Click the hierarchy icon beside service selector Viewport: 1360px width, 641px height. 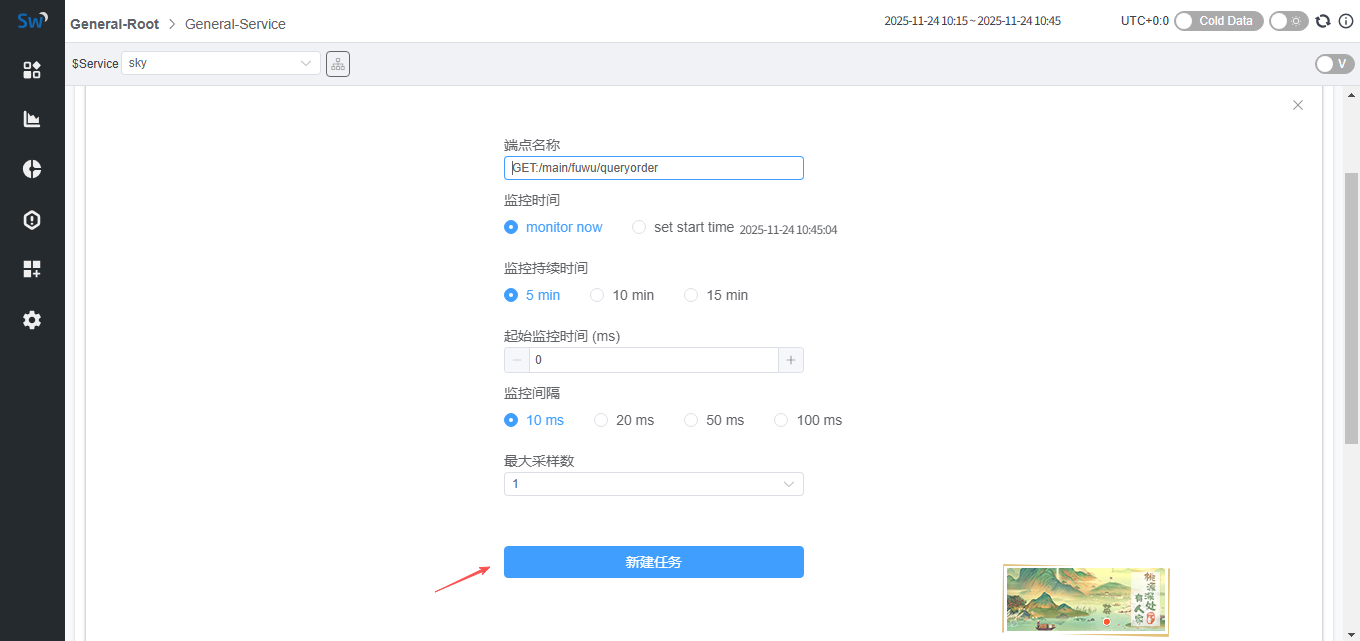[x=338, y=64]
